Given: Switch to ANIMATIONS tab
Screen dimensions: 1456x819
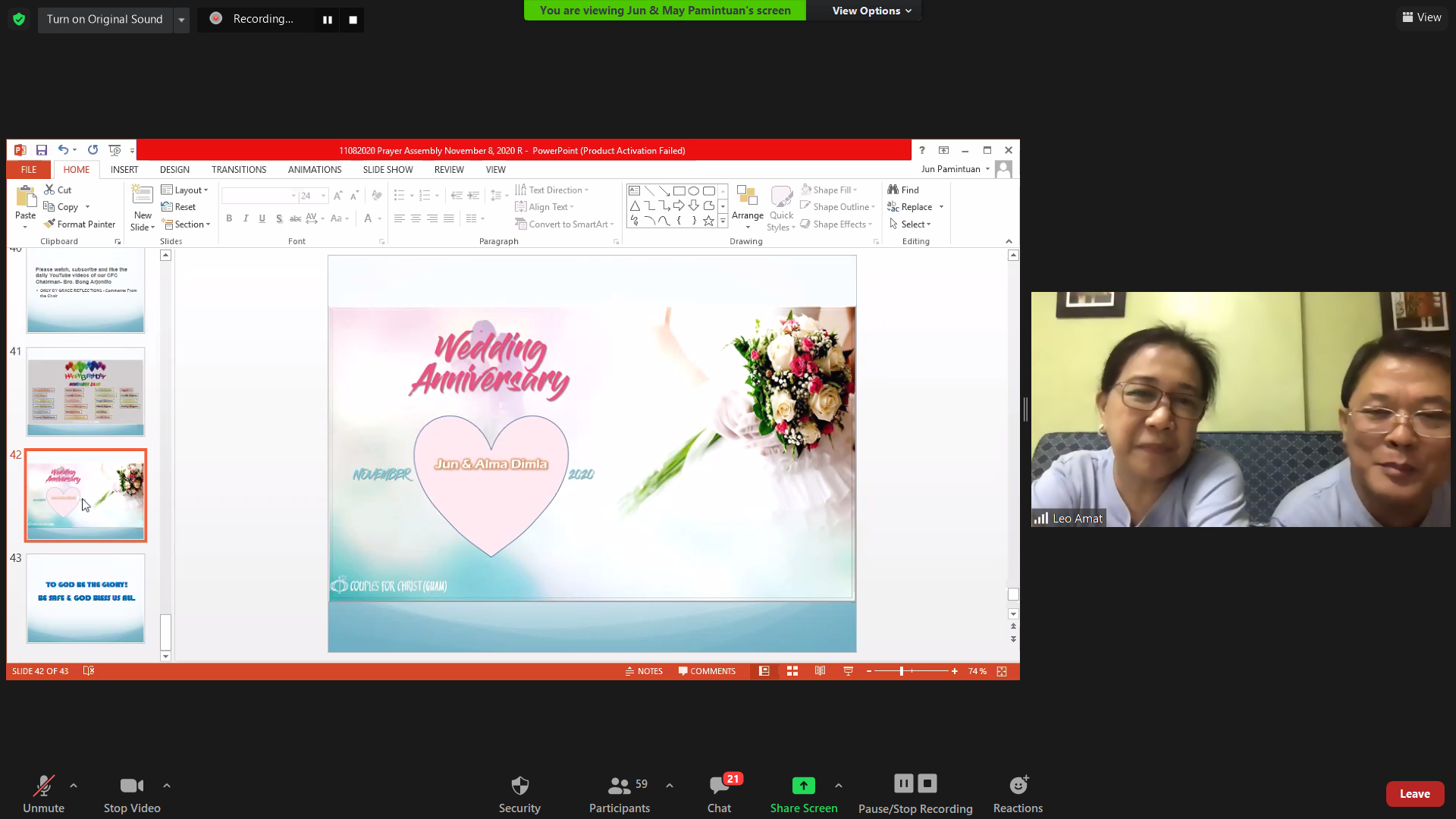Looking at the screenshot, I should pyautogui.click(x=315, y=169).
